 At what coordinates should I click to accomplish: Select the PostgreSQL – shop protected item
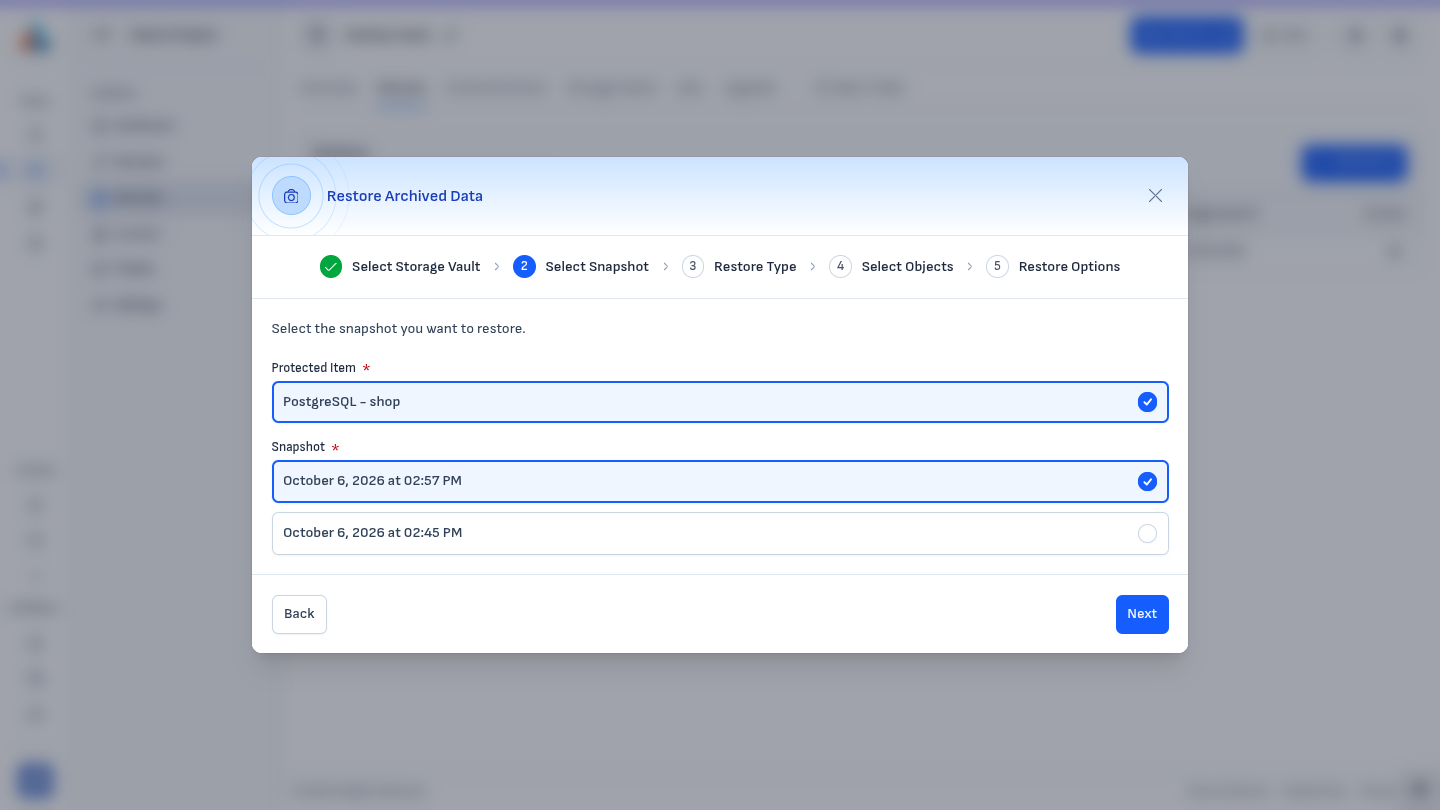point(720,402)
